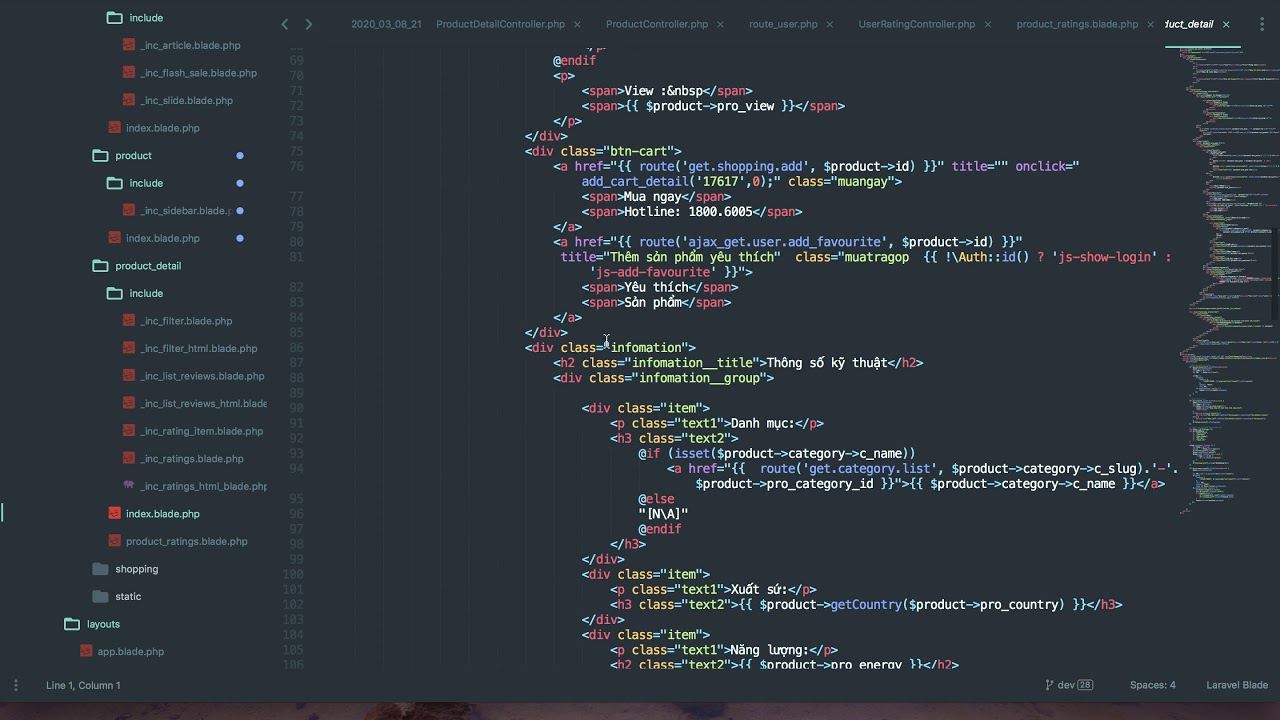The height and width of the screenshot is (720, 1280).
Task: Collapse the include folder inside product
Action: (114, 183)
